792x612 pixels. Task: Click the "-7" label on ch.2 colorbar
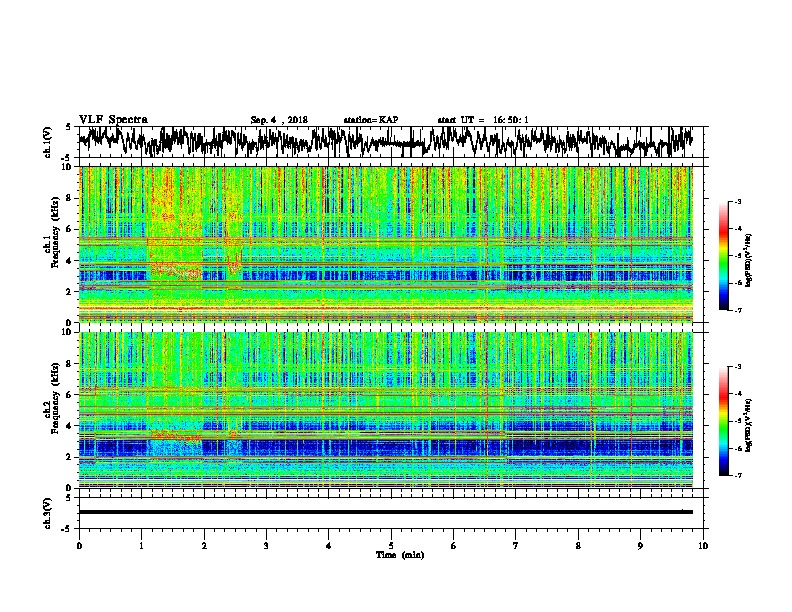pos(737,475)
